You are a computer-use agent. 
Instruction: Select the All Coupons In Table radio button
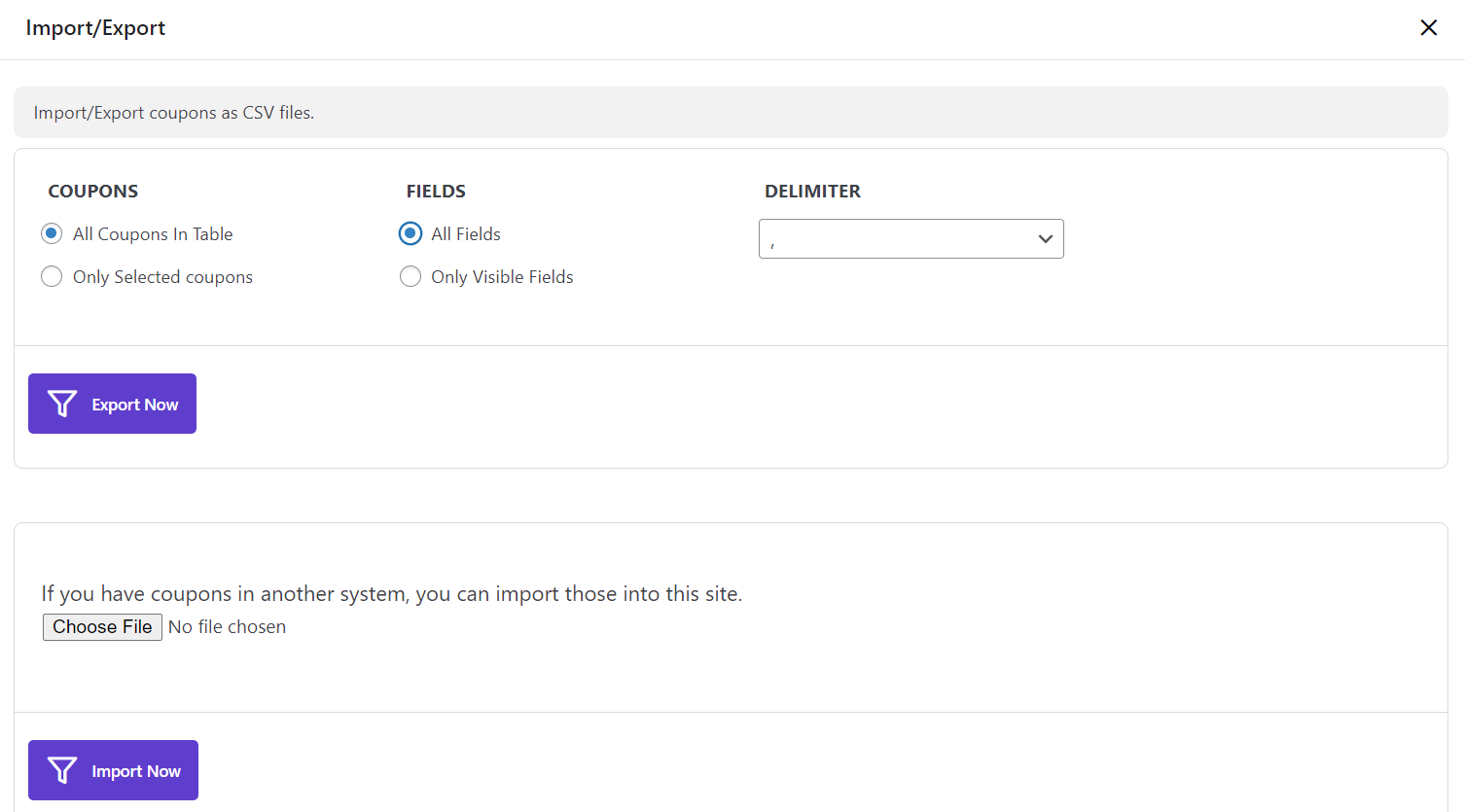click(52, 233)
